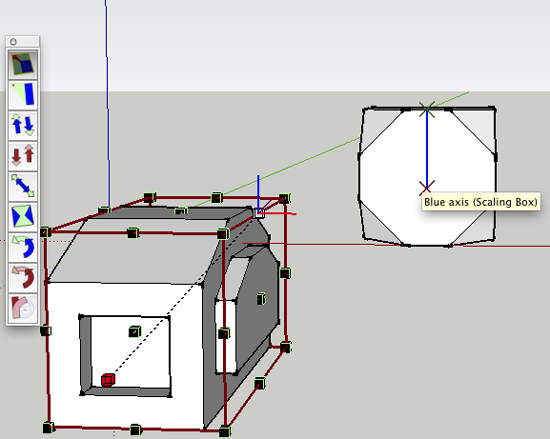The image size is (550, 439).
Task: Click the handle on the gray side face
Action: tap(261, 299)
